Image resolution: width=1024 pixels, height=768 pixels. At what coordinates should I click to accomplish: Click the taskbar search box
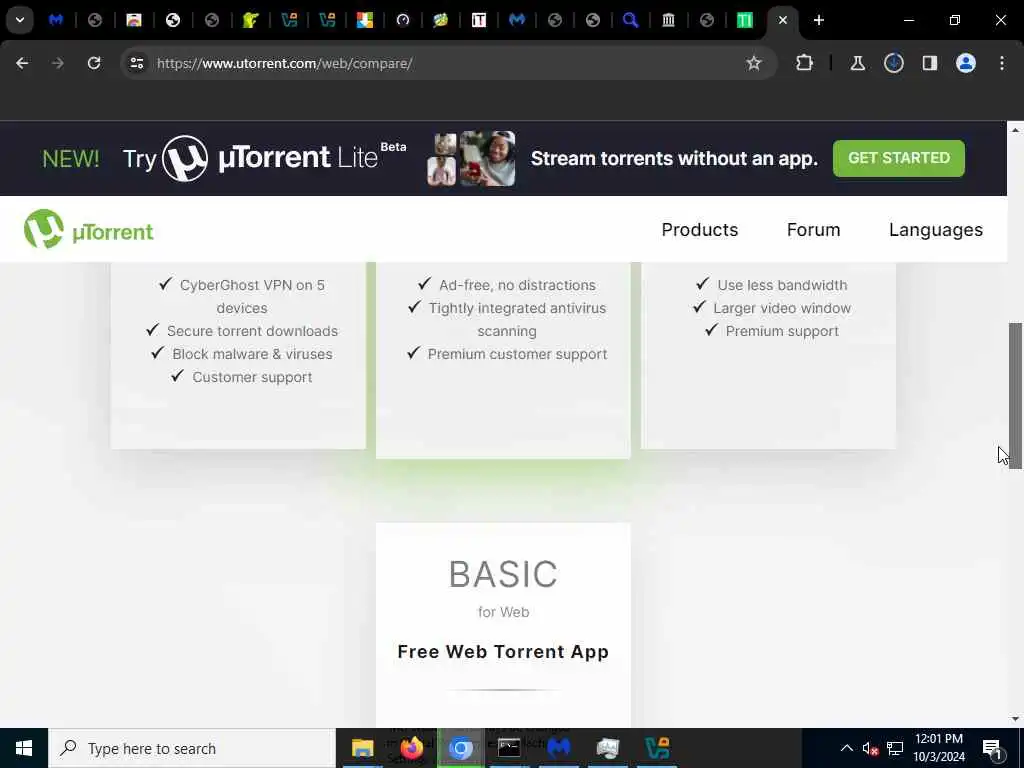pos(192,748)
